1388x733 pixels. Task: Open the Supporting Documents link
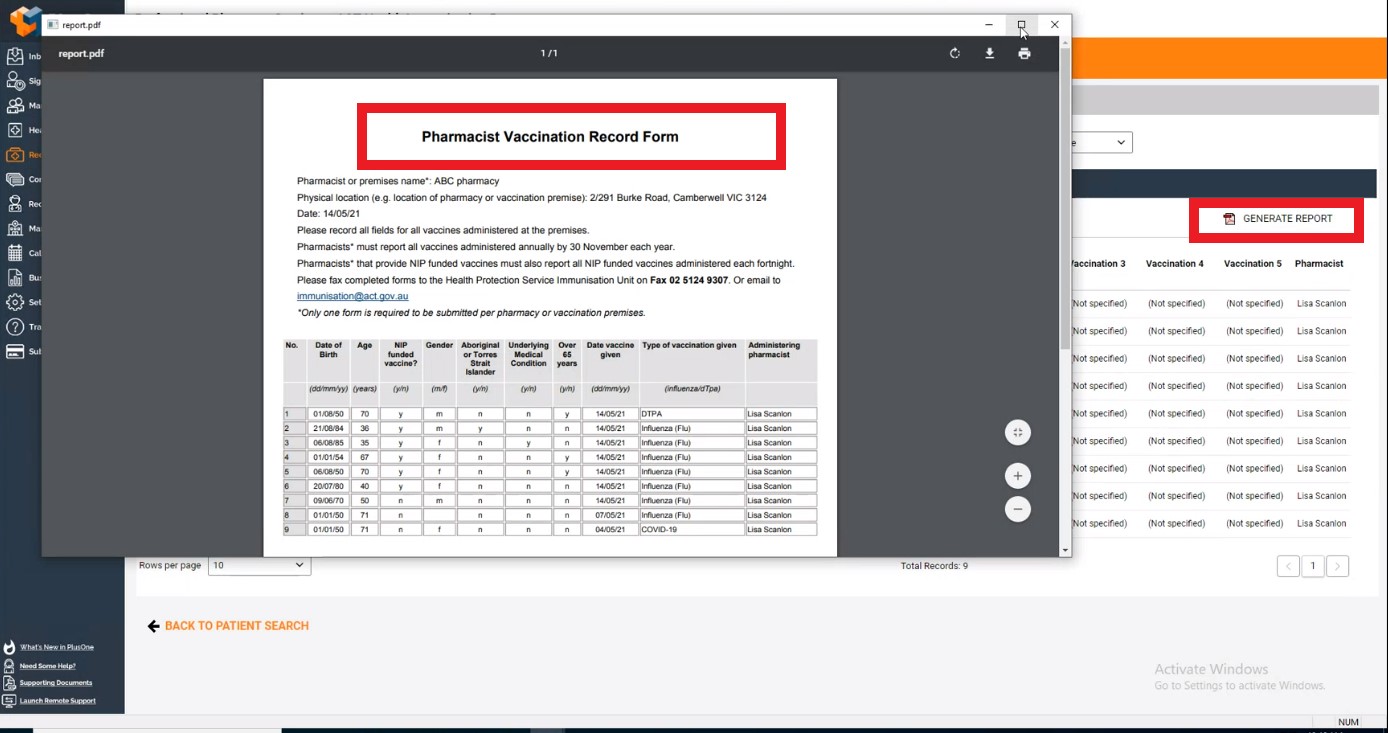[x=56, y=683]
